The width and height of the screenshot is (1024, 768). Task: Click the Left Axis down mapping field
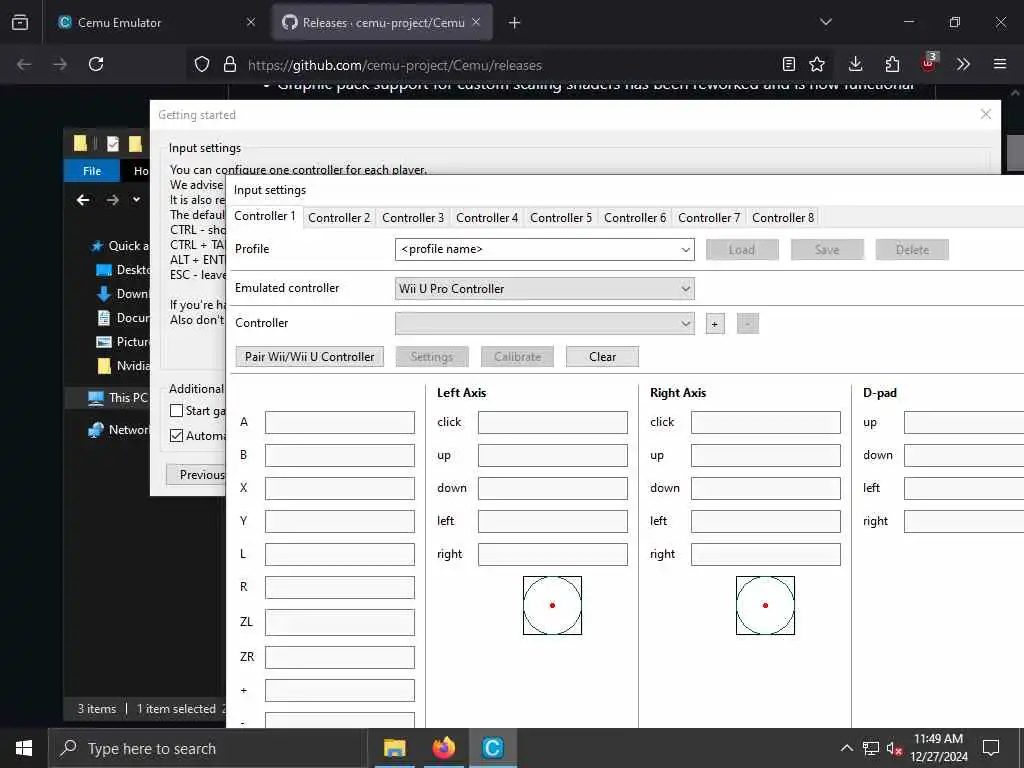tap(552, 488)
